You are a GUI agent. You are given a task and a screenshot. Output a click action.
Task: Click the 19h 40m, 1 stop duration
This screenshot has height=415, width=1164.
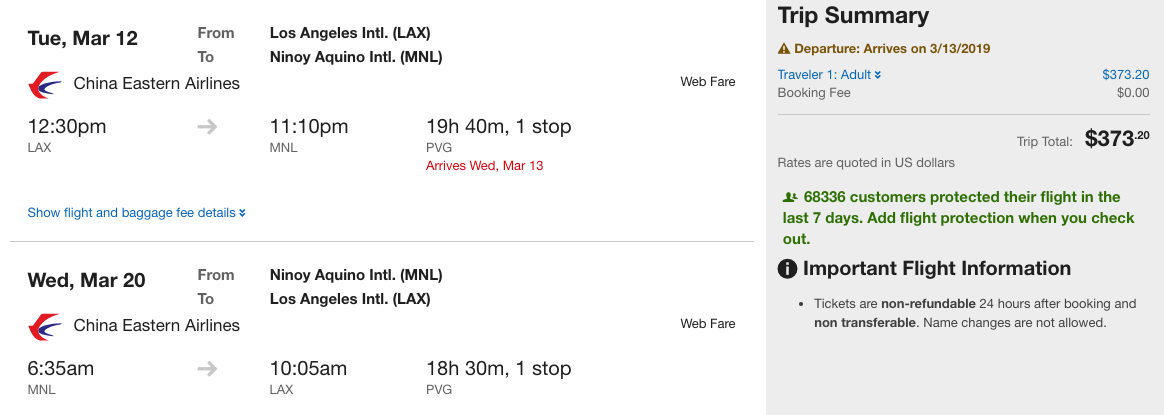click(498, 127)
